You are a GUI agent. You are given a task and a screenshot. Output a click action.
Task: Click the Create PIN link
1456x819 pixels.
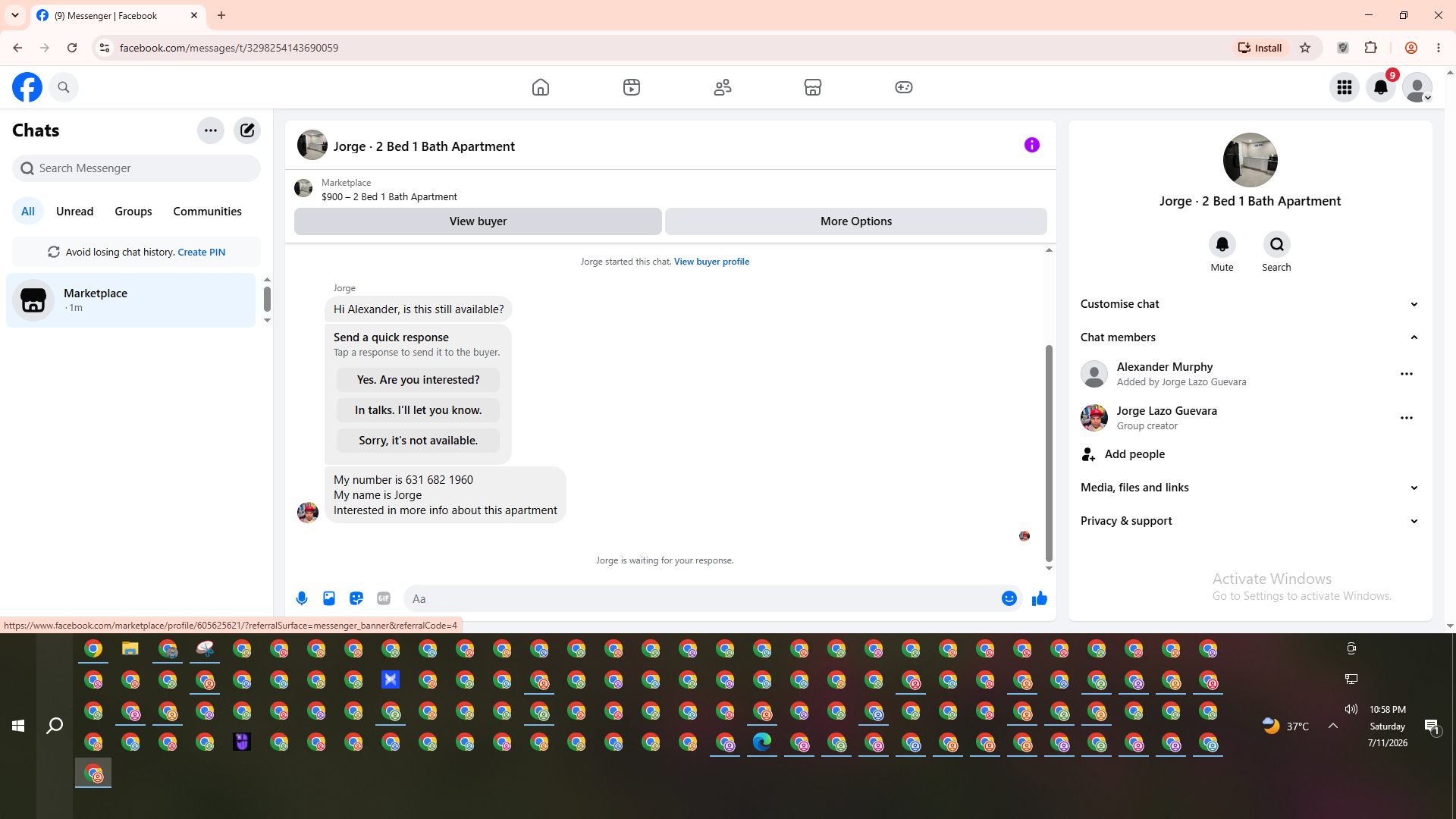(x=202, y=253)
